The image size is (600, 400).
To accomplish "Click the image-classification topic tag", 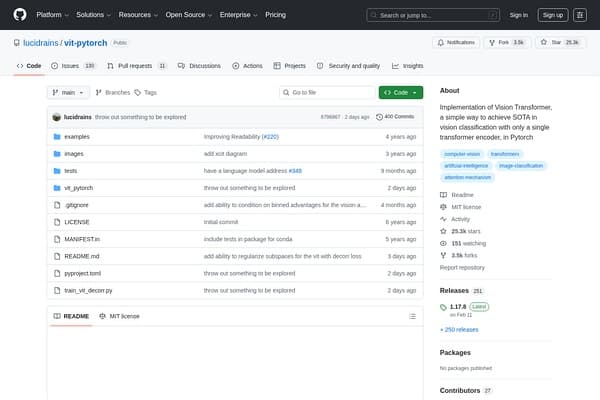I will (521, 166).
